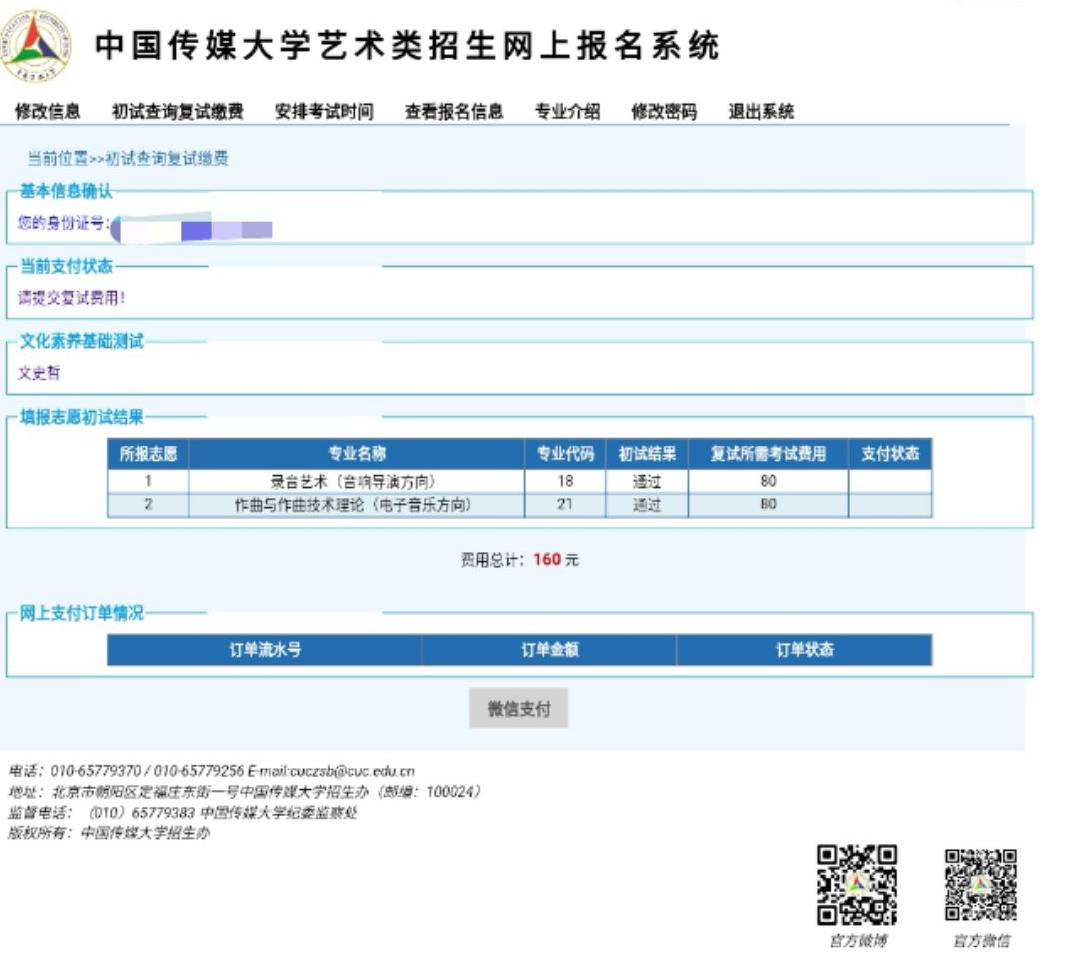Click the 官方微信 QR code
Screen dimensions: 1076x957
(x=981, y=885)
